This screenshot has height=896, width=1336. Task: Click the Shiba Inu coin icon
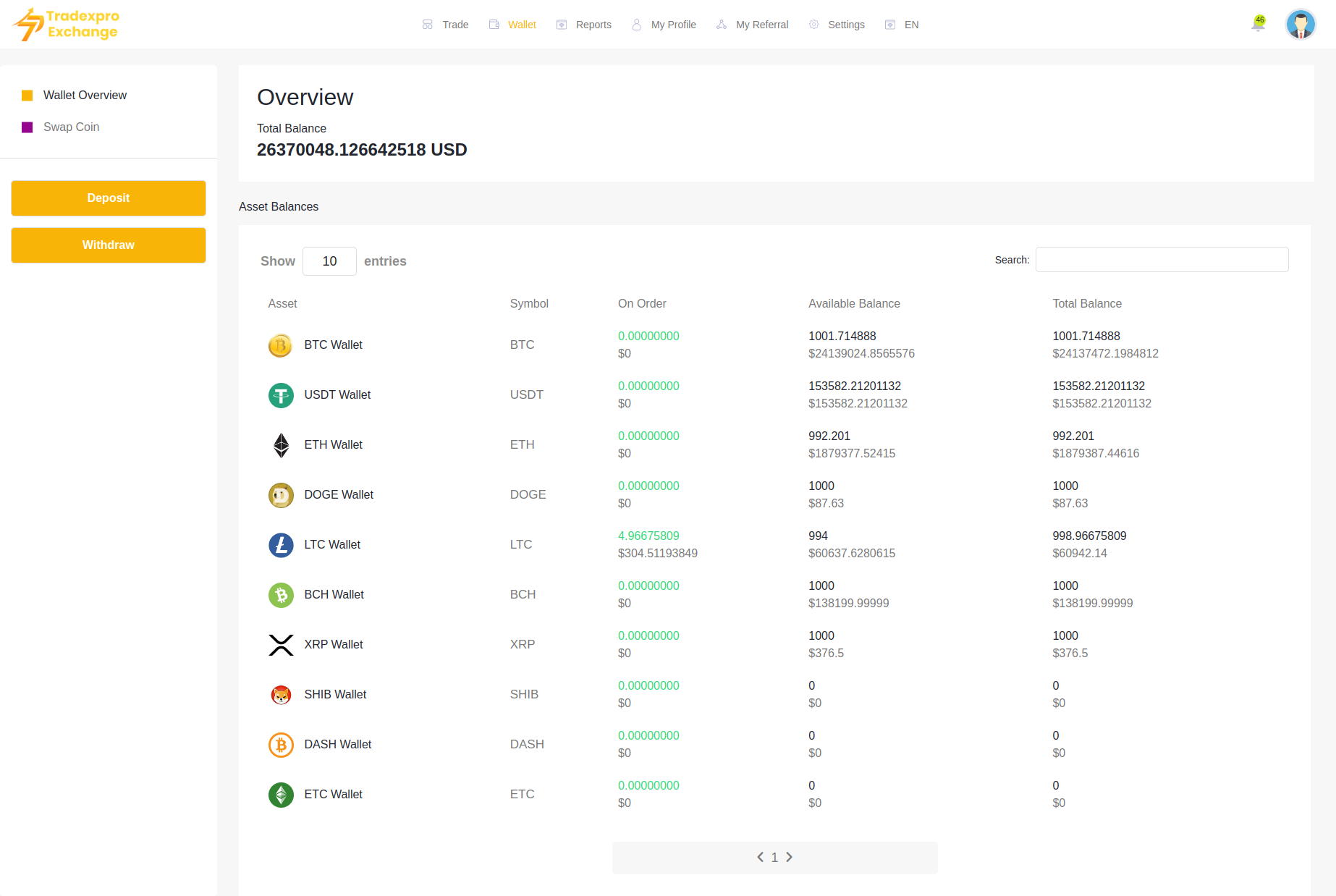[x=281, y=695]
